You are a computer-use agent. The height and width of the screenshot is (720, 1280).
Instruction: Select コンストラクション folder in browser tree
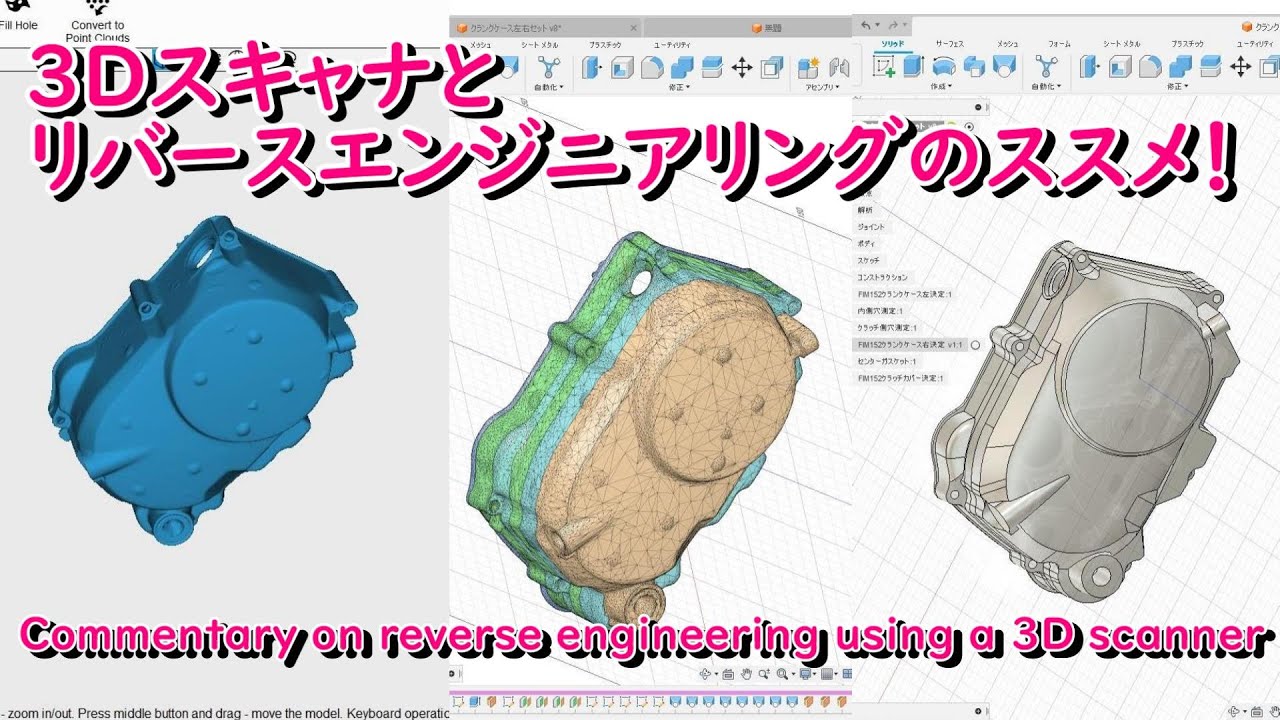click(883, 277)
